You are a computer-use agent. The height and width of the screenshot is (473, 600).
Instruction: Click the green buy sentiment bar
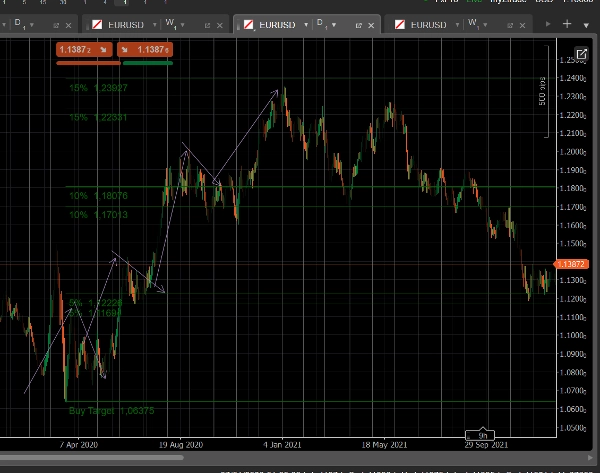[x=148, y=63]
